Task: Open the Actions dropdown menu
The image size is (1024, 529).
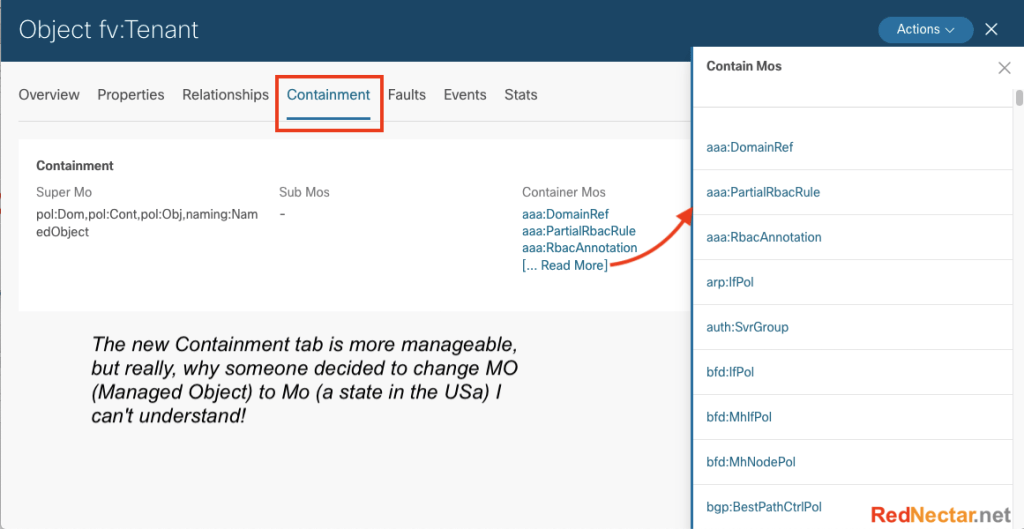Action: click(x=925, y=29)
